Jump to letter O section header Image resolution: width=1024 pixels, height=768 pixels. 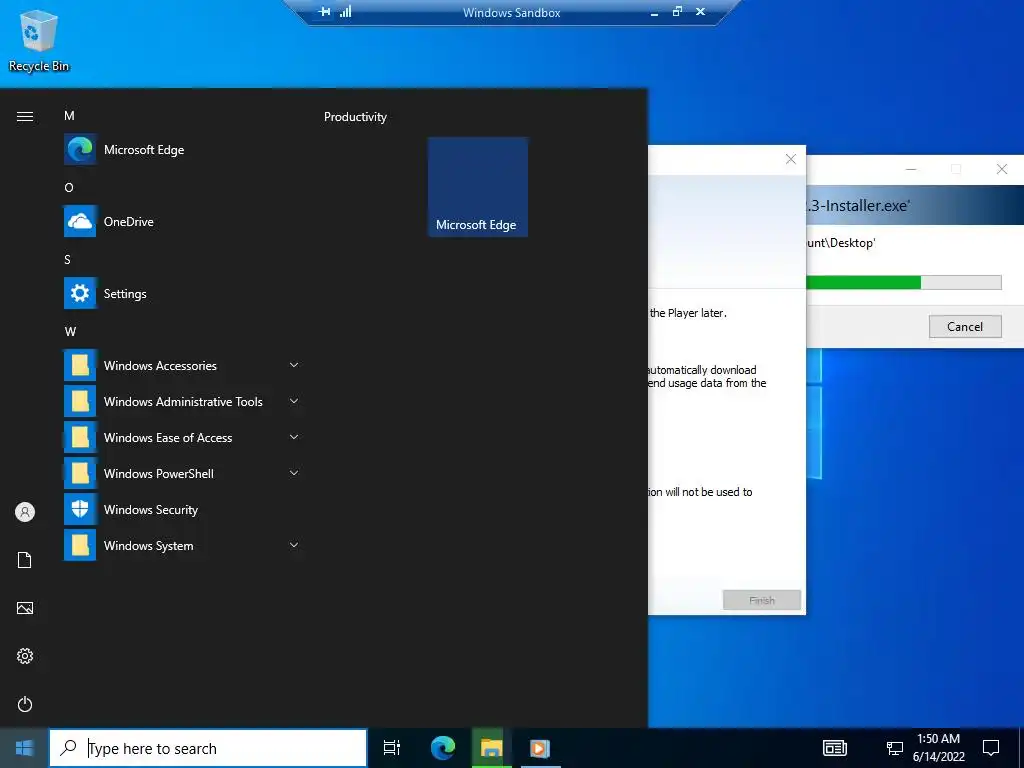click(x=69, y=188)
